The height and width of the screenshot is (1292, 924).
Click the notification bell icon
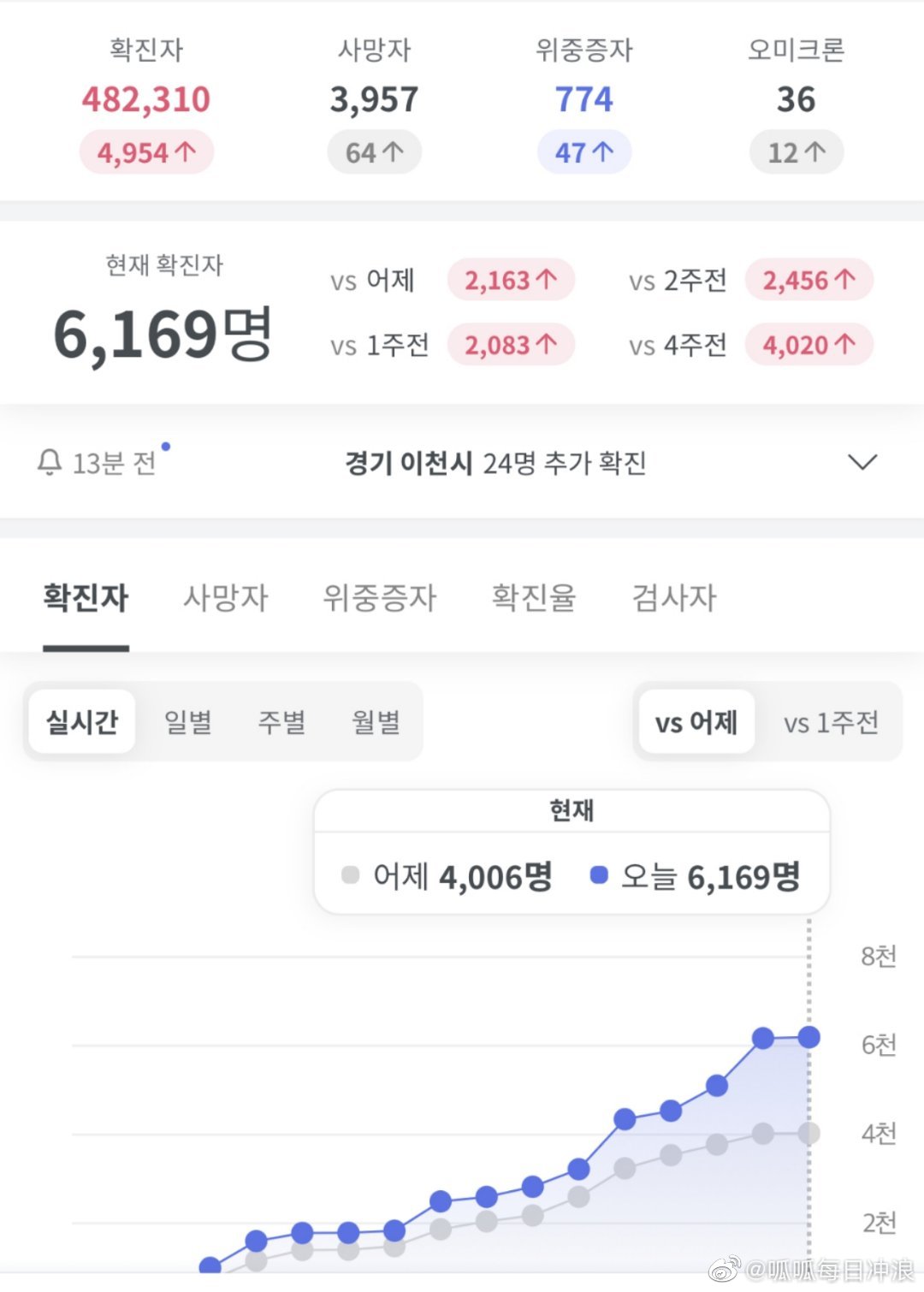(50, 463)
